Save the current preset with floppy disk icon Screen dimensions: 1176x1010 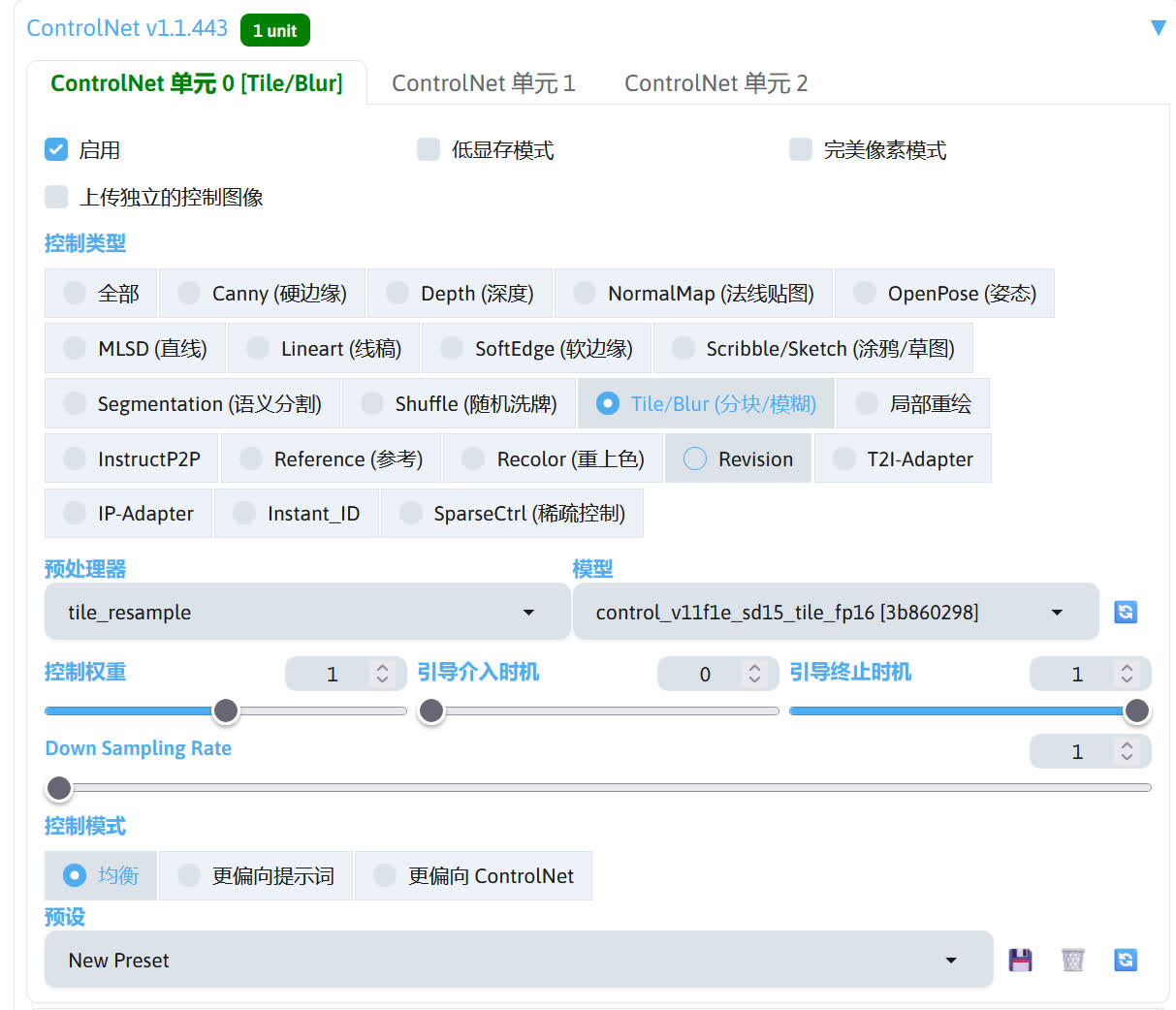pos(1020,960)
